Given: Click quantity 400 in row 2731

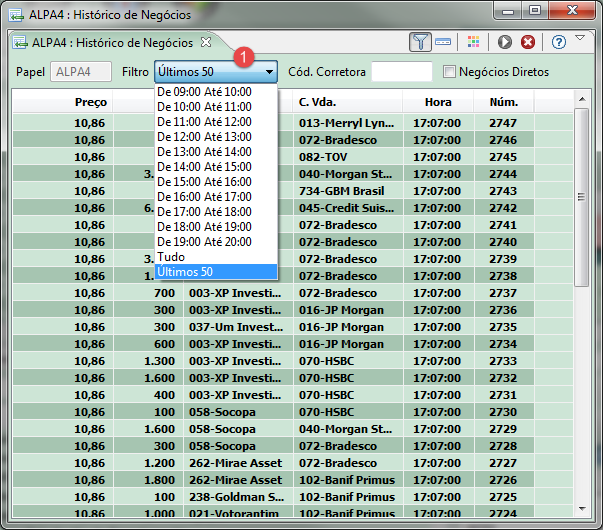Looking at the screenshot, I should coord(148,395).
